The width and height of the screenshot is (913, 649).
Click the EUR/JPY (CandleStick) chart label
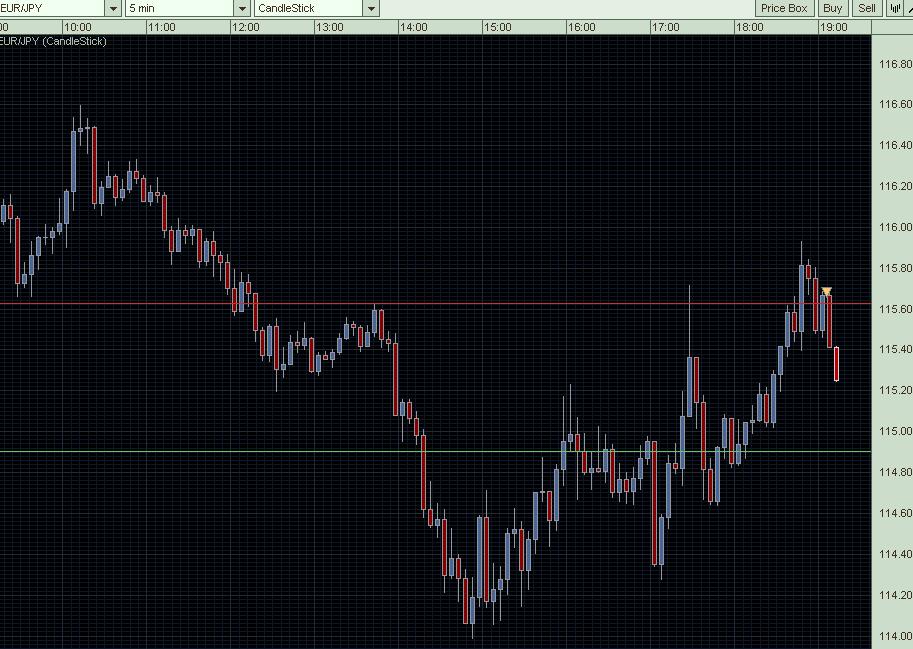tap(52, 41)
